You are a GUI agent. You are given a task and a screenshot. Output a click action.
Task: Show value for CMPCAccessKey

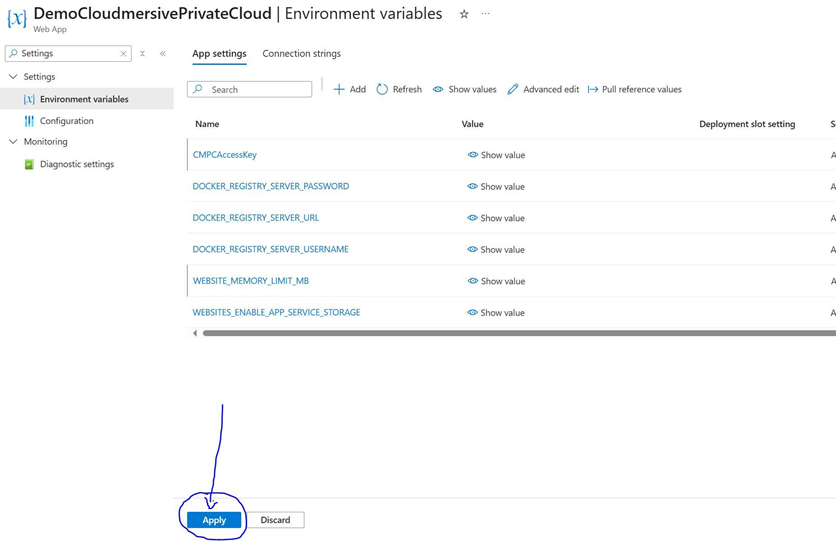click(496, 155)
